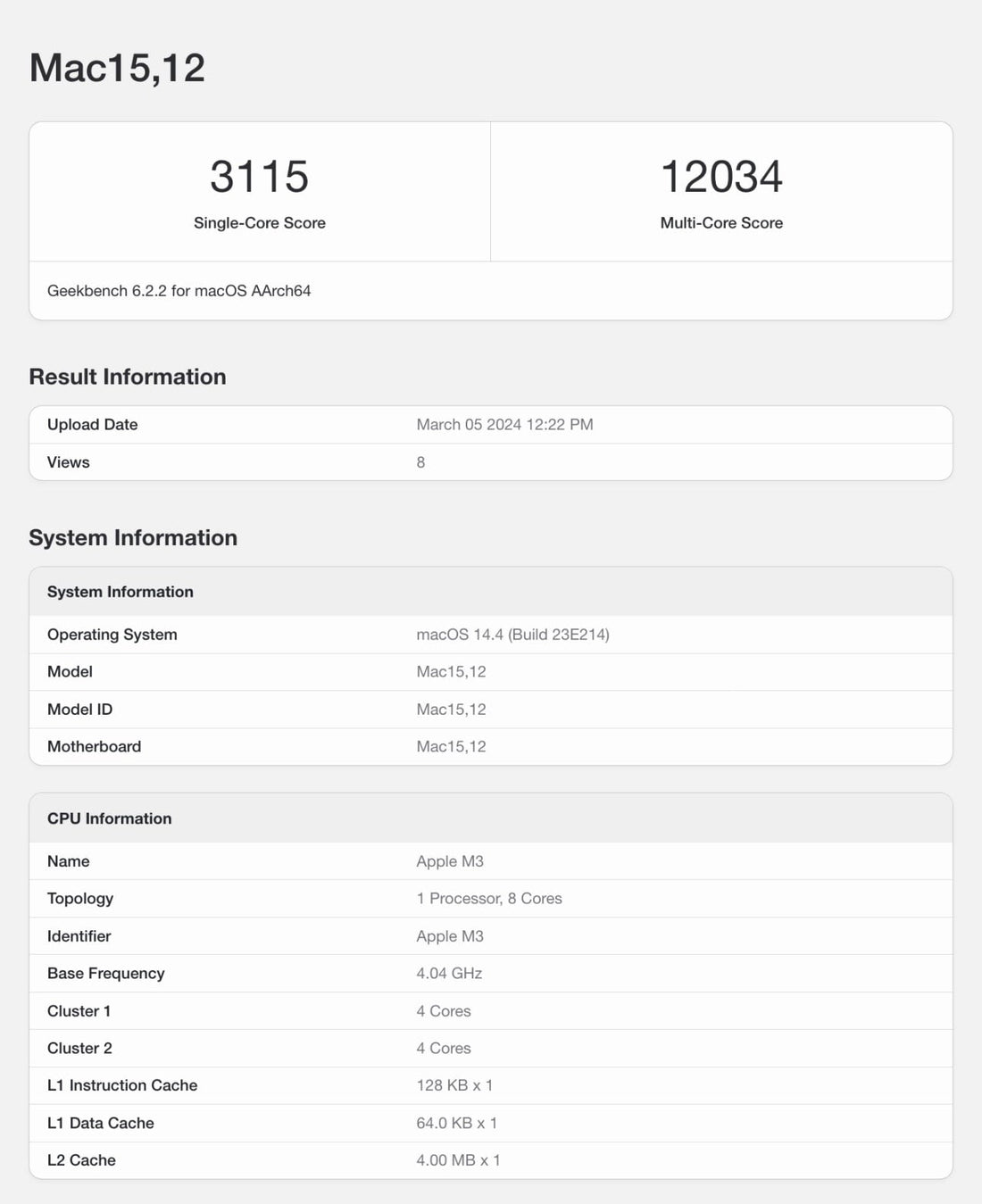Click the Topology label
Screen dimensions: 982x1204
coord(80,899)
